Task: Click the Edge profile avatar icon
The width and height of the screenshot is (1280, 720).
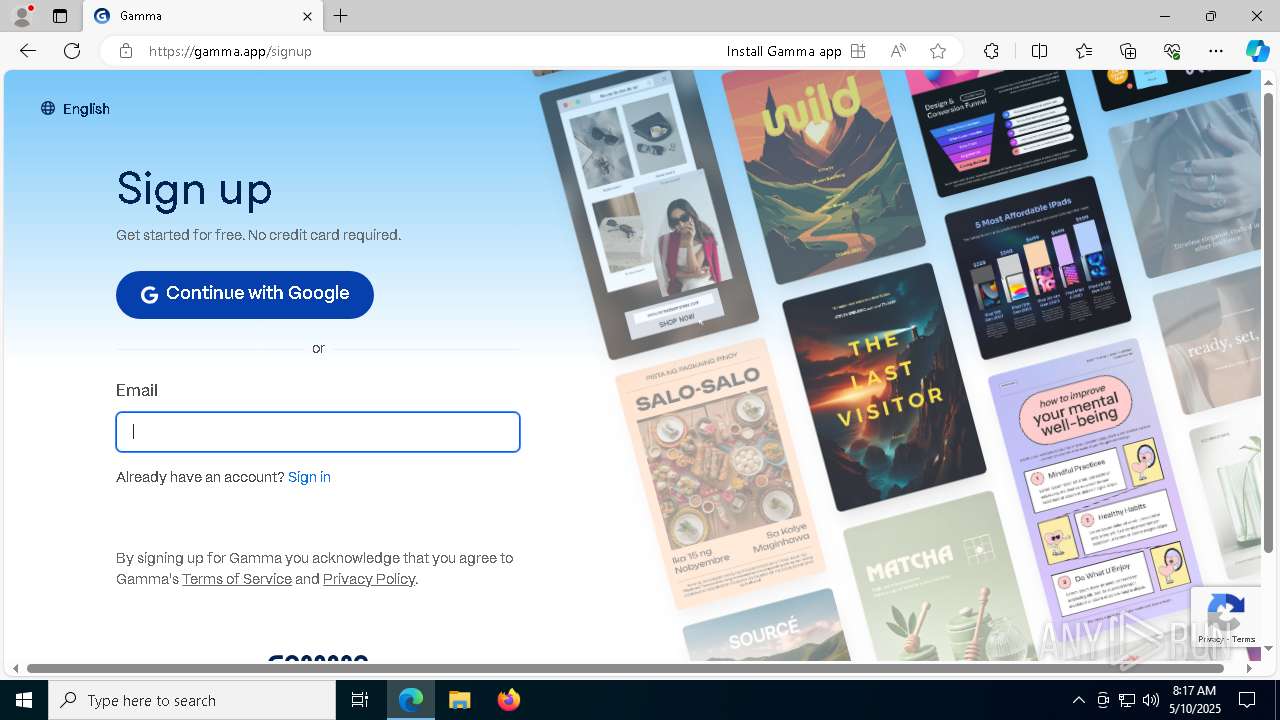Action: 22,16
